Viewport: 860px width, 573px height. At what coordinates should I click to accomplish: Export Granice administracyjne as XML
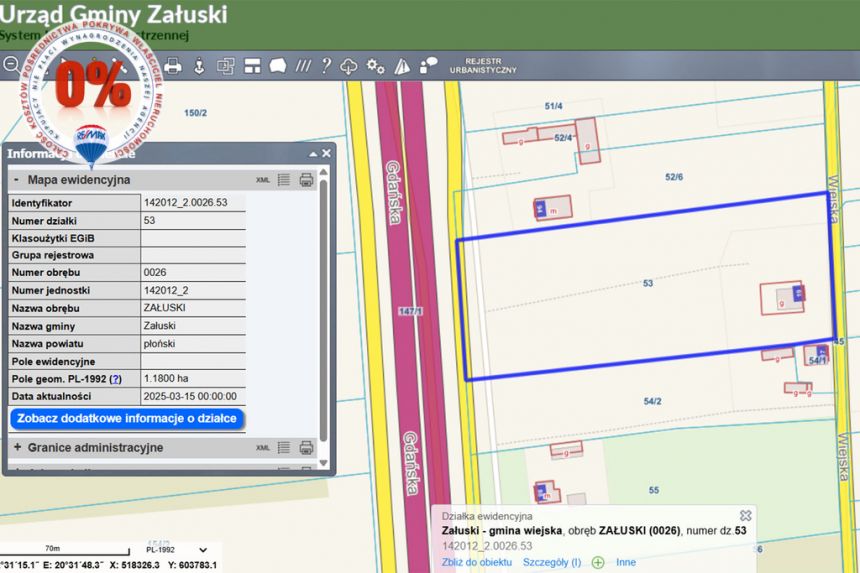[x=263, y=448]
